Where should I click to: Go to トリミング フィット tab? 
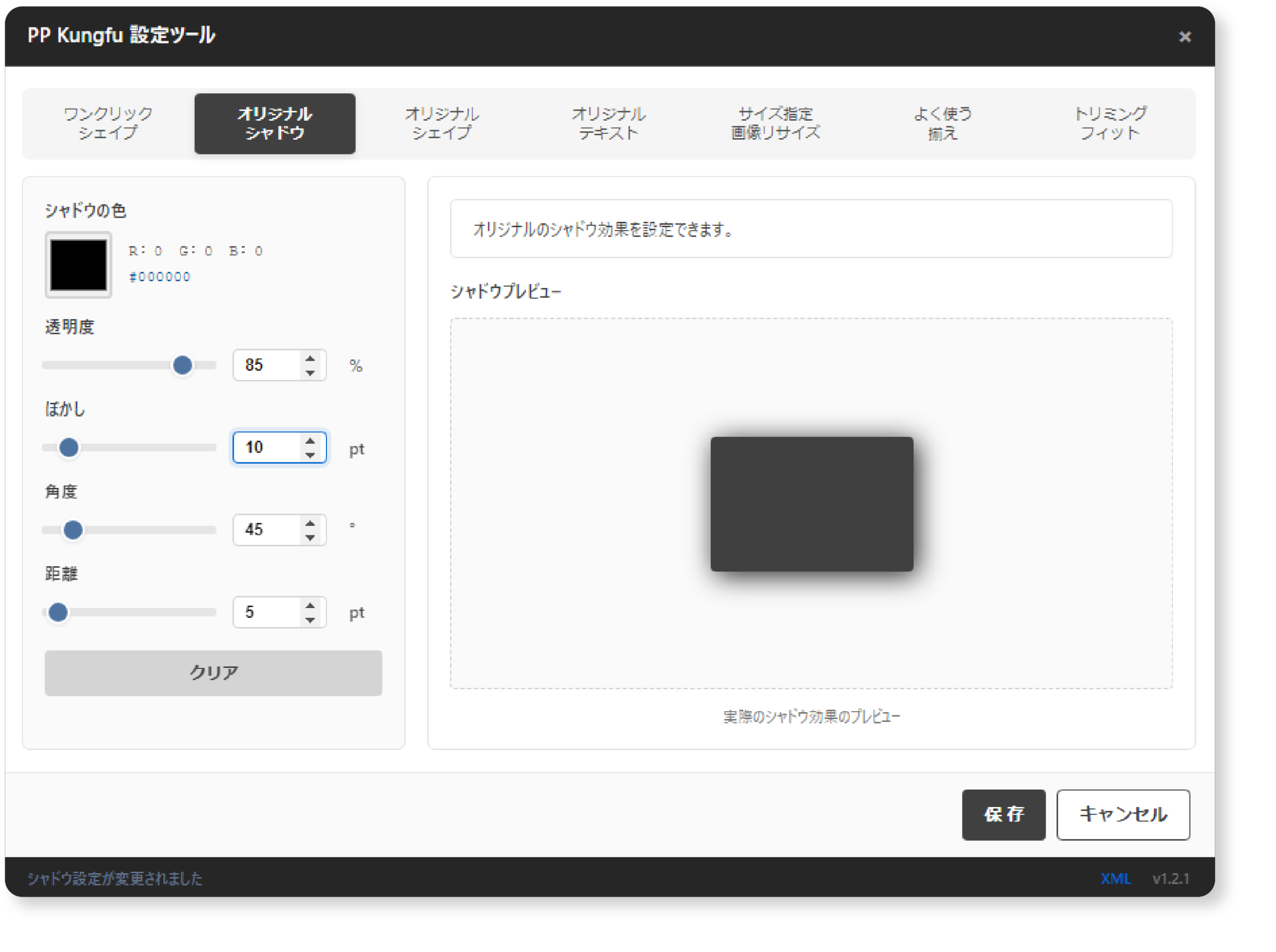pyautogui.click(x=1110, y=123)
